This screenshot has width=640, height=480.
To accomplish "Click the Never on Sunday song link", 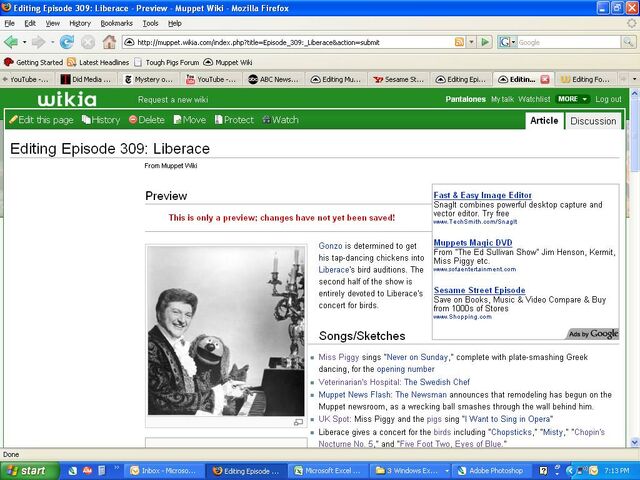I will click(x=417, y=357).
